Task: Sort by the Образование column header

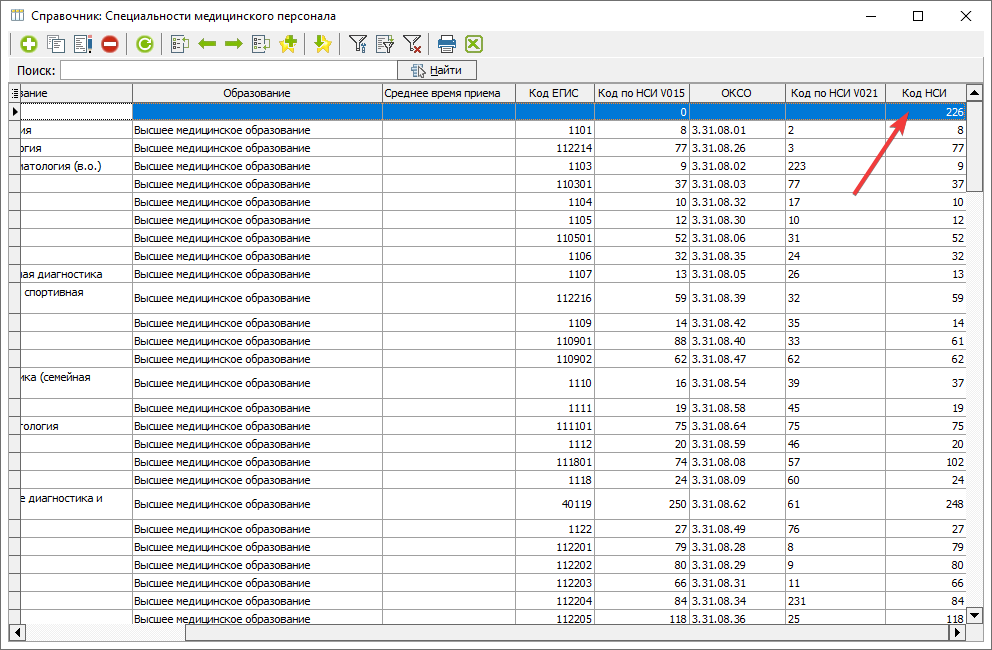Action: 257,93
